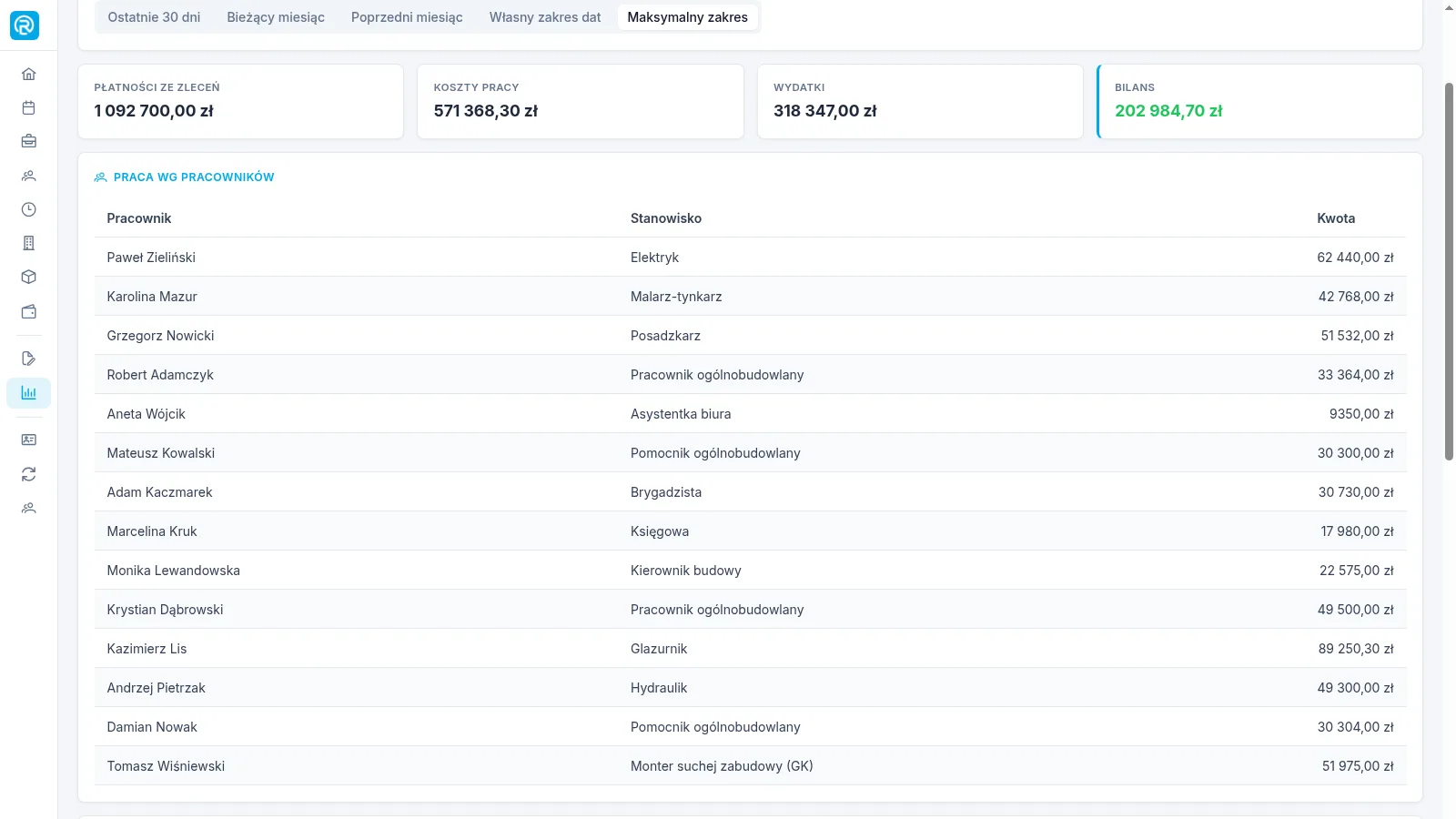Select the Mateusz Kowalski row name

click(x=161, y=453)
